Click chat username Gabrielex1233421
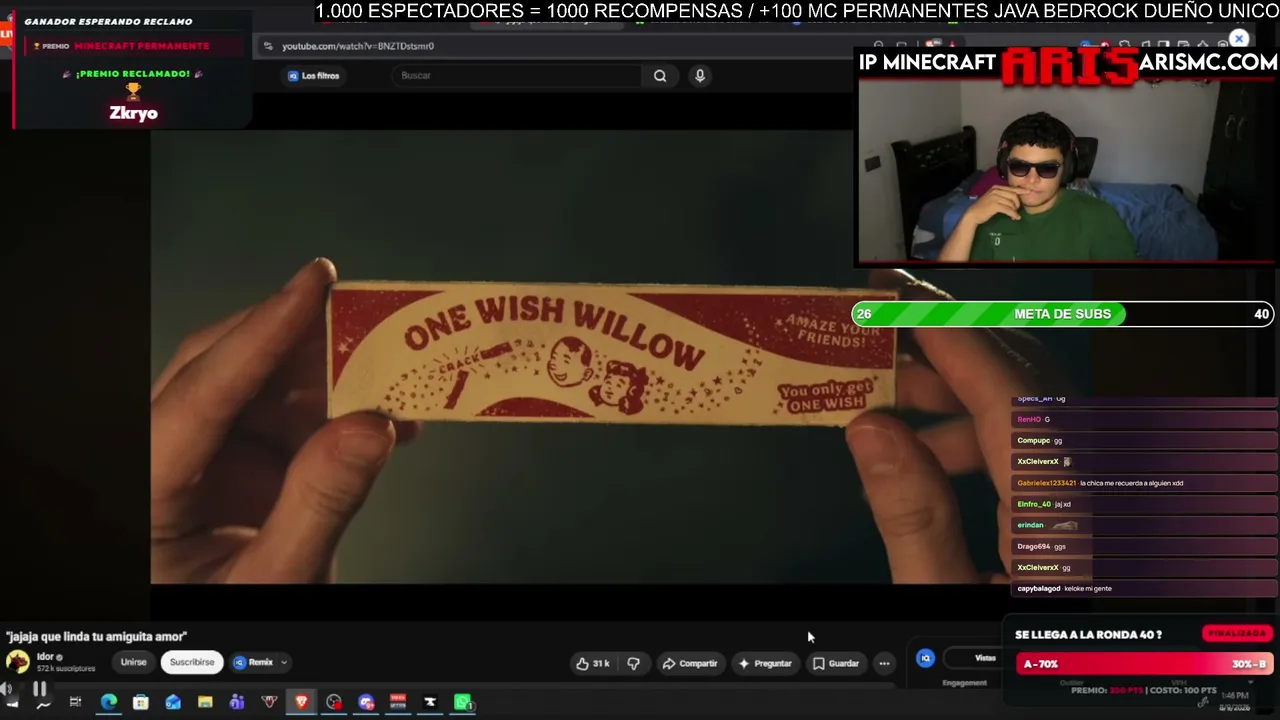This screenshot has width=1280, height=720. coord(1046,483)
